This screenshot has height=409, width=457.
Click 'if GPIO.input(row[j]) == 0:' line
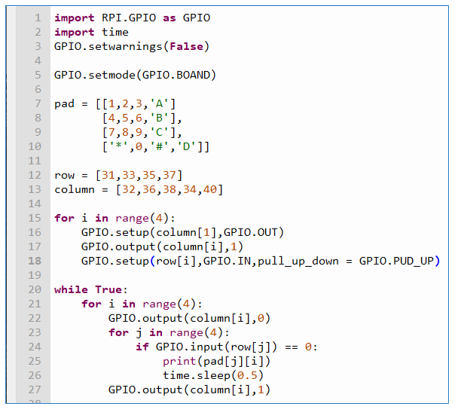click(x=226, y=347)
